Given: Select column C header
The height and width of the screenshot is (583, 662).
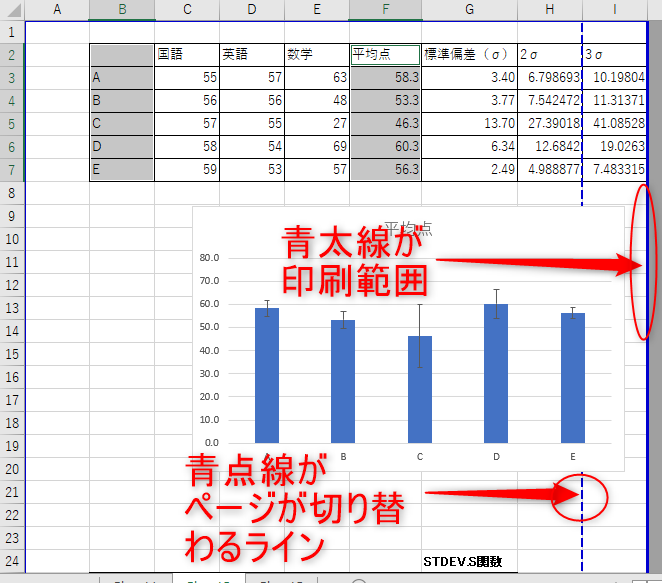Looking at the screenshot, I should pos(187,9).
